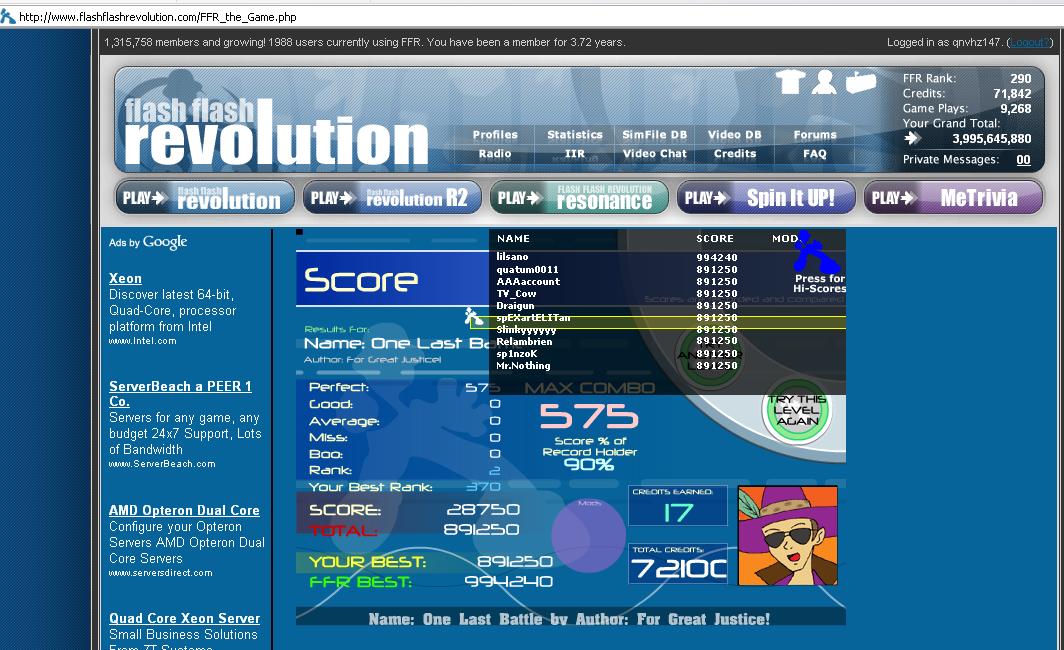Click the T-shirt shop icon in header
The height and width of the screenshot is (650, 1064).
tap(791, 81)
